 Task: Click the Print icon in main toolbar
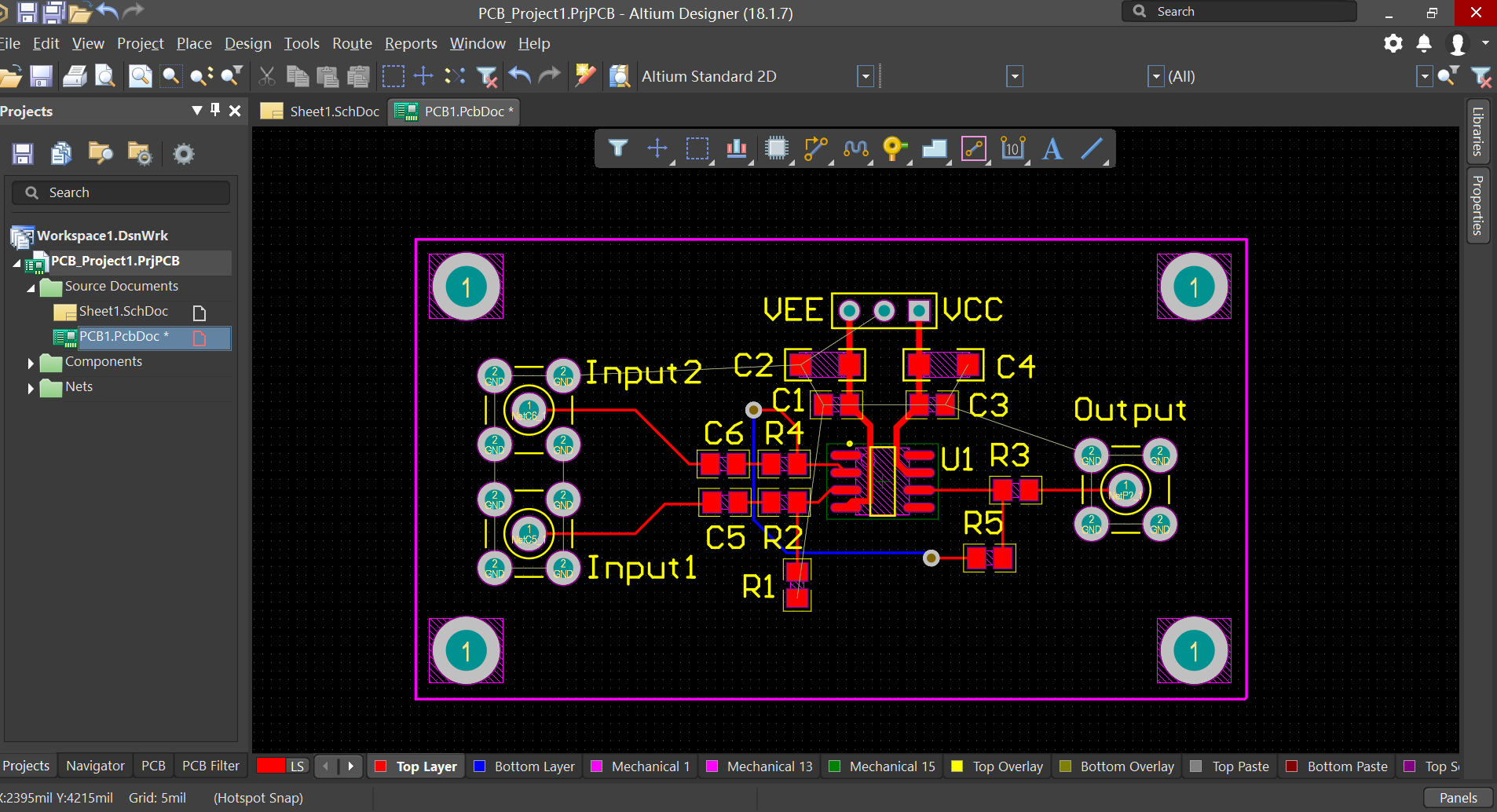75,76
